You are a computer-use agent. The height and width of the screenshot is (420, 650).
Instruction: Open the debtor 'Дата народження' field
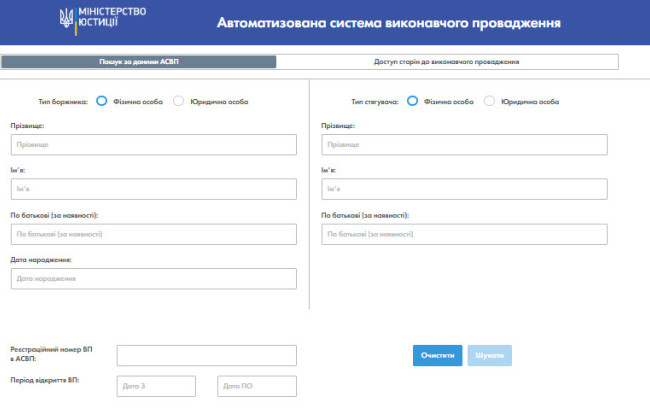click(x=154, y=278)
